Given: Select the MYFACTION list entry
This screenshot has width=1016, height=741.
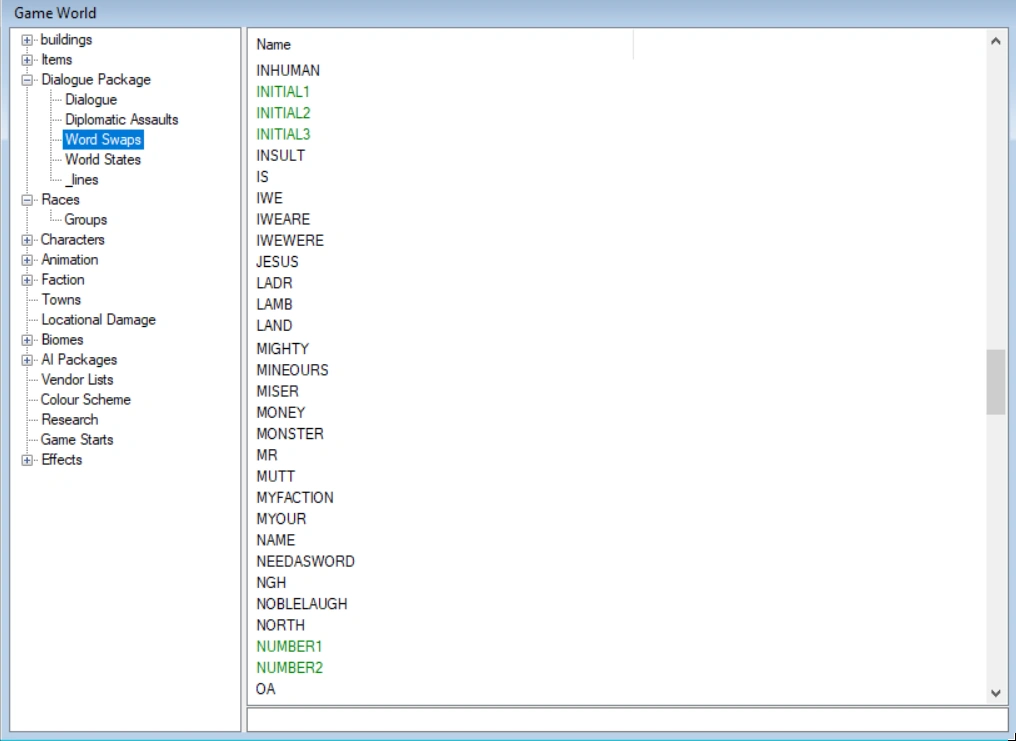Looking at the screenshot, I should [x=295, y=498].
